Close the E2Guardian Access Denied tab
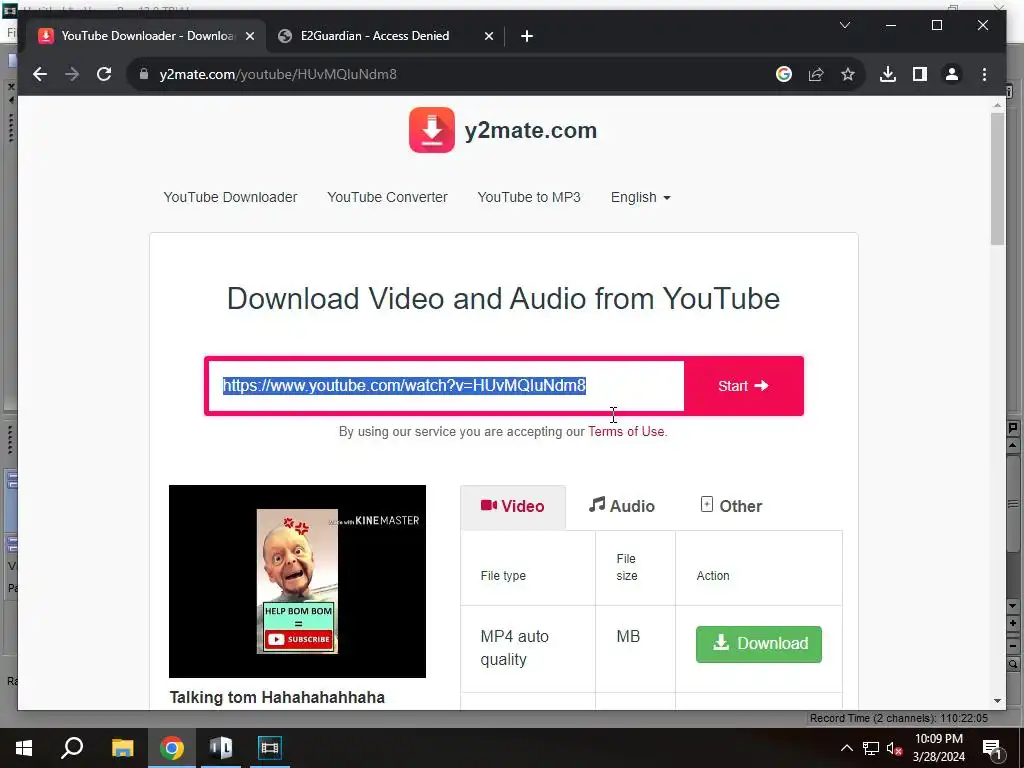The width and height of the screenshot is (1024, 768). [x=488, y=36]
